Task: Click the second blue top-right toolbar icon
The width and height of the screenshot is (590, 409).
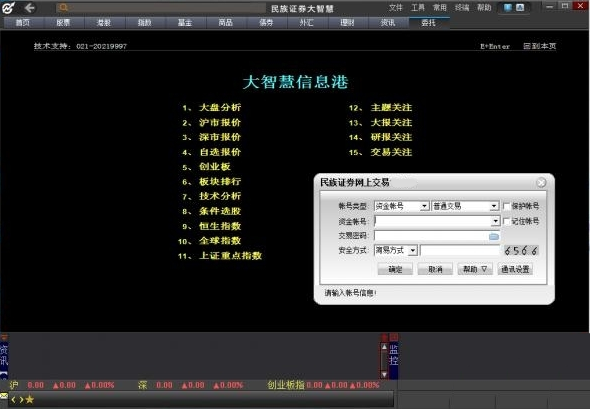Action: [x=520, y=8]
